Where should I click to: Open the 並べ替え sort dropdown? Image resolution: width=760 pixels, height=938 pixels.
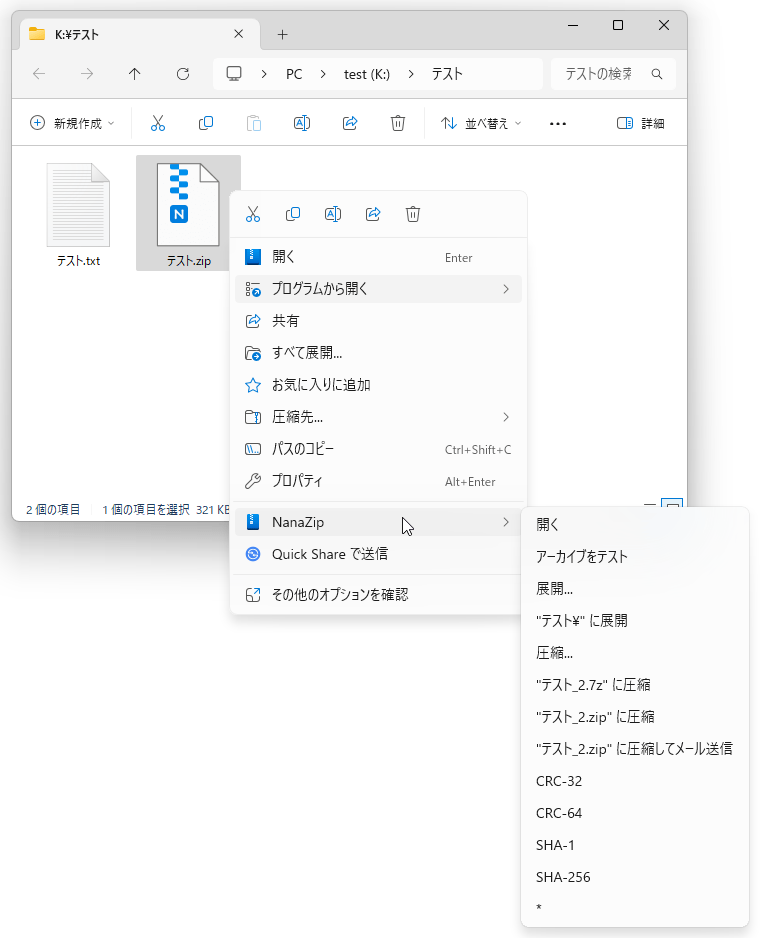(x=481, y=123)
